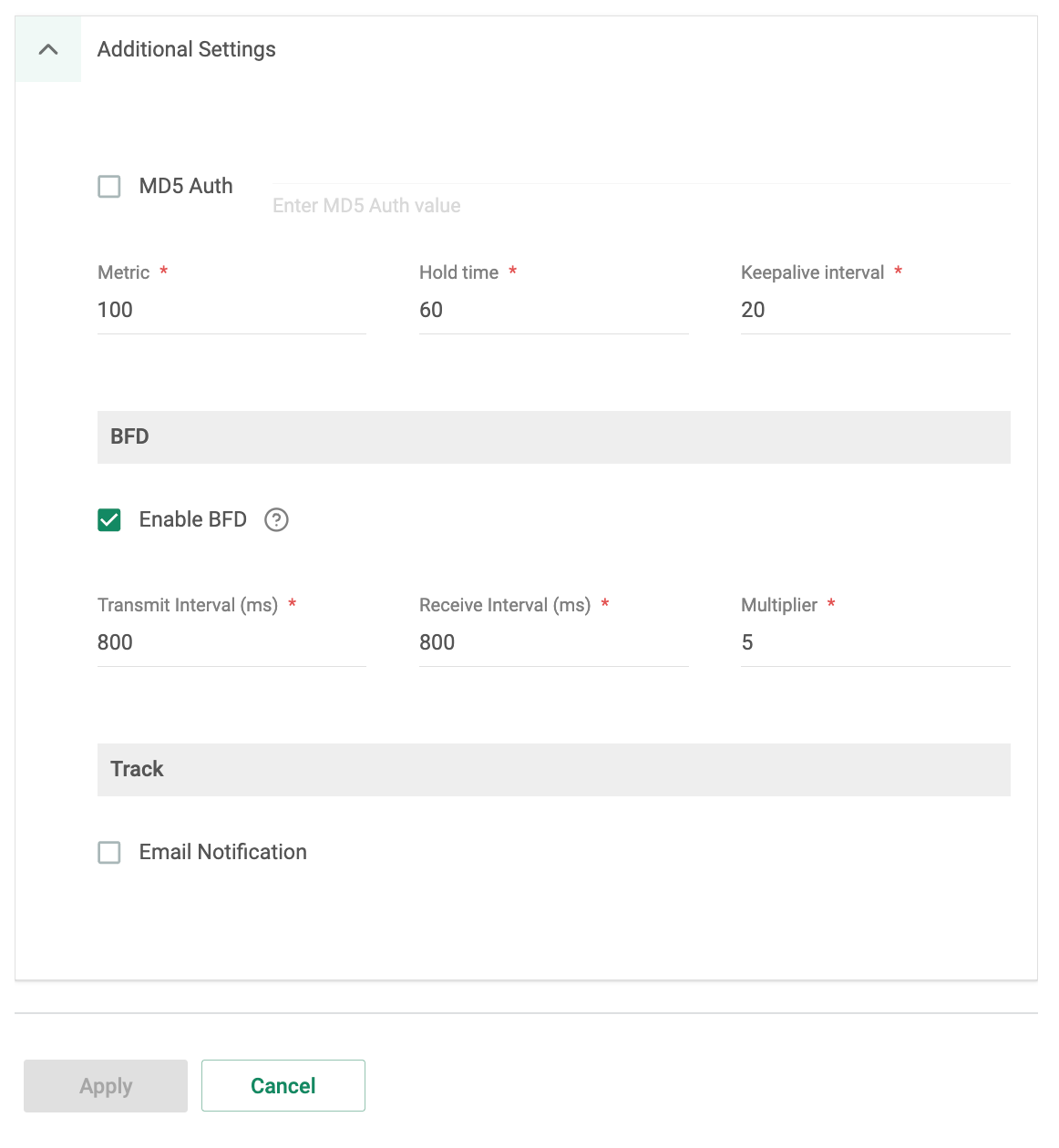Image resolution: width=1059 pixels, height=1148 pixels.
Task: Click the Email Notification label text
Action: (222, 852)
